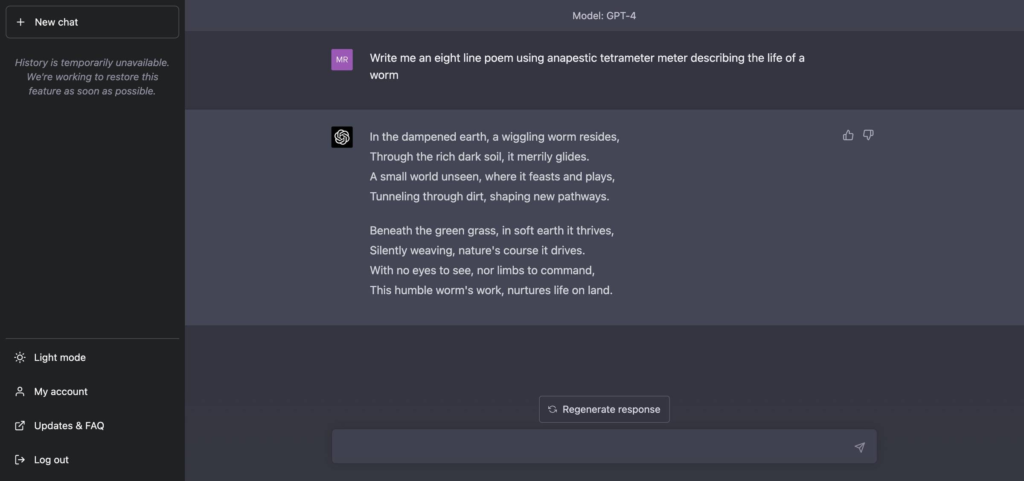
Task: Focus the message input field
Action: tap(590, 447)
